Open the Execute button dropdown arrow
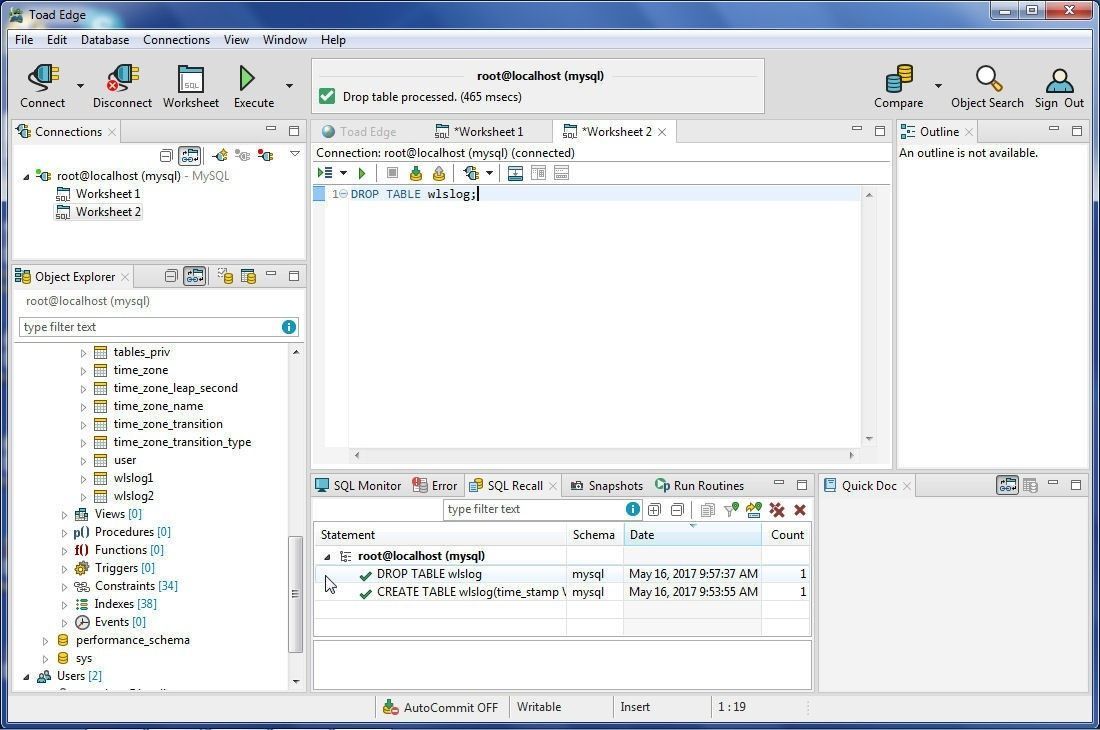Image resolution: width=1100 pixels, height=730 pixels. click(289, 86)
